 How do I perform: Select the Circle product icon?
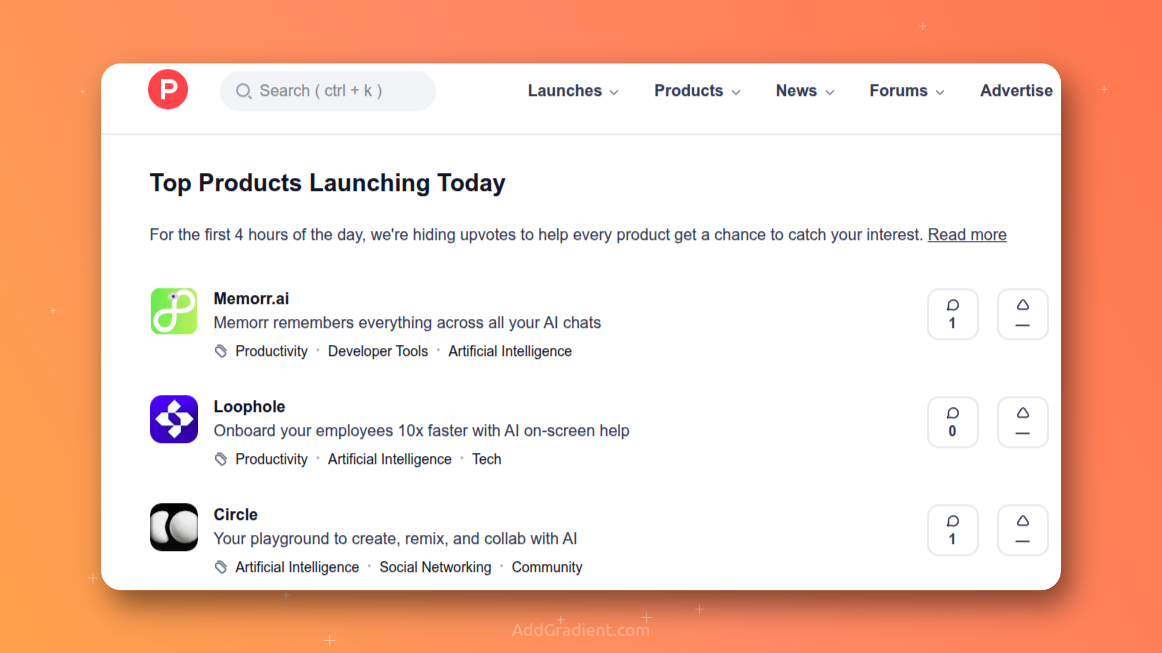click(x=173, y=527)
